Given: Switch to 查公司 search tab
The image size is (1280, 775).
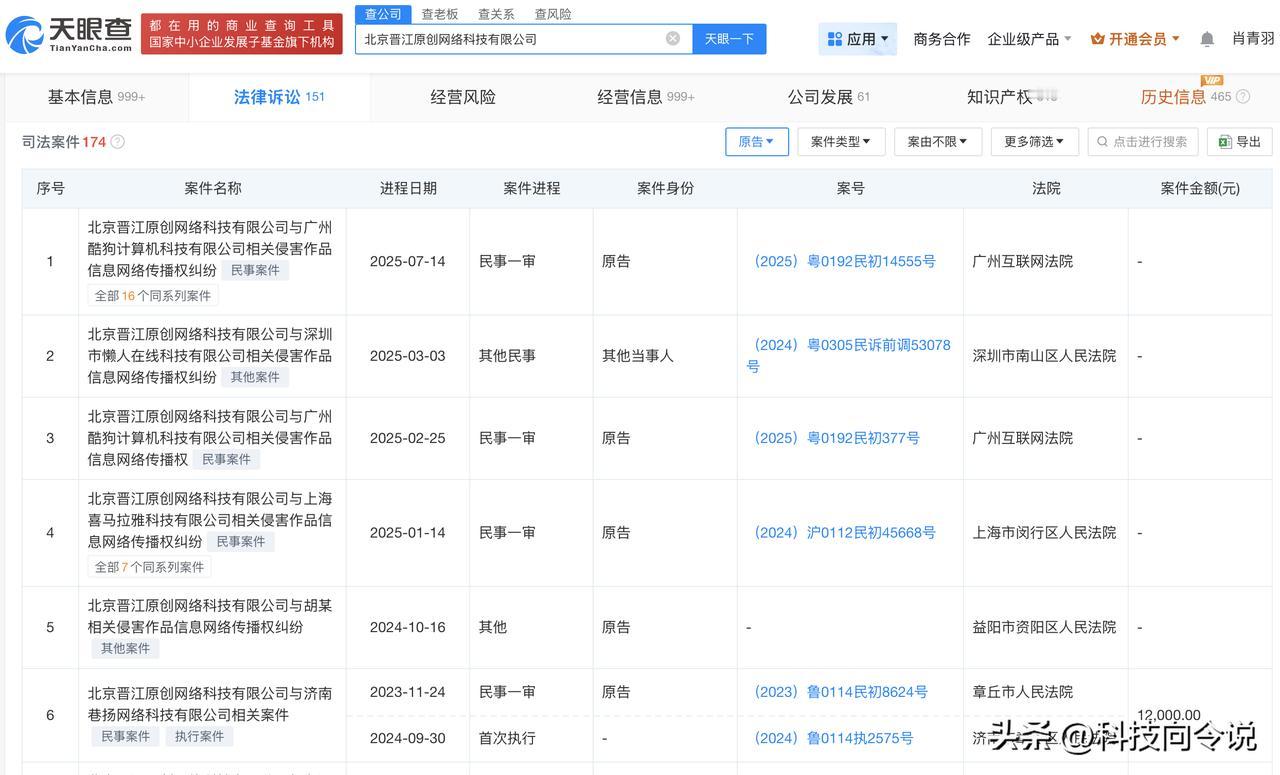Looking at the screenshot, I should point(383,14).
